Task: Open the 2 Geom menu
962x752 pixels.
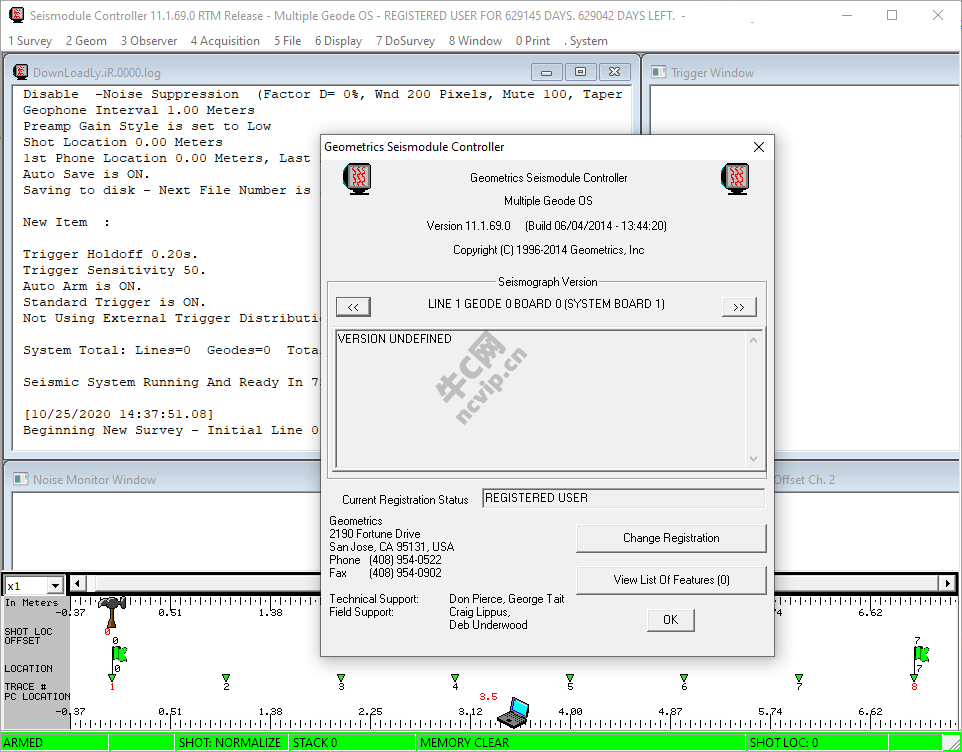Action: 86,41
